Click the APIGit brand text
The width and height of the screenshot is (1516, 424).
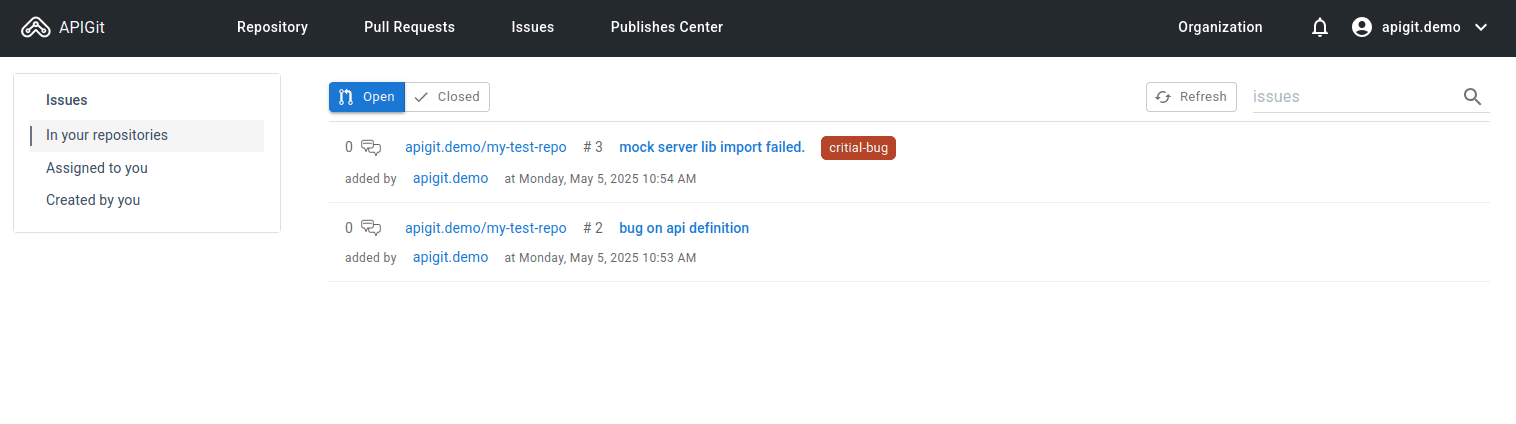(x=82, y=28)
